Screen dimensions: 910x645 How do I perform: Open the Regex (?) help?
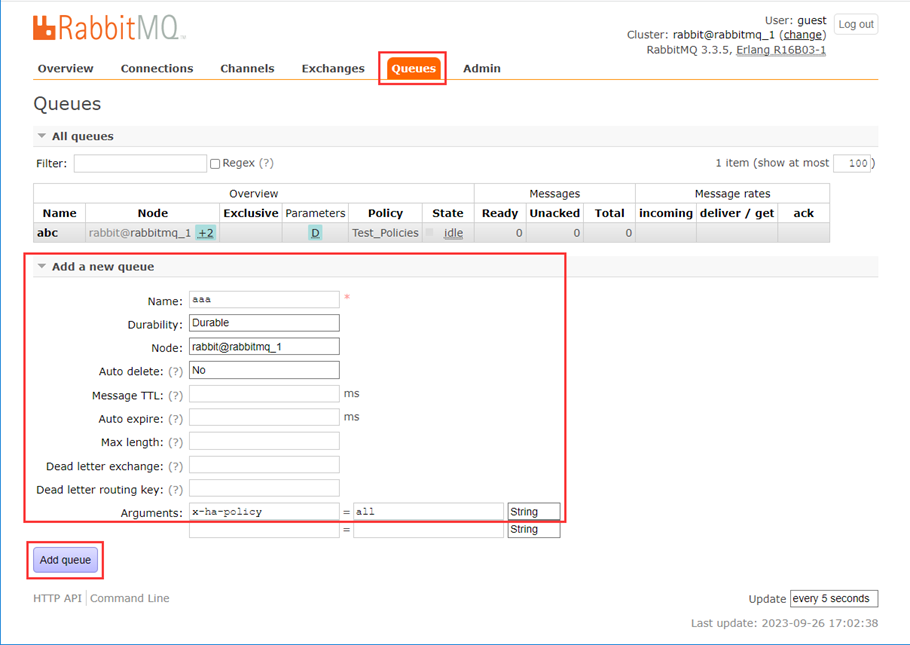(x=266, y=163)
